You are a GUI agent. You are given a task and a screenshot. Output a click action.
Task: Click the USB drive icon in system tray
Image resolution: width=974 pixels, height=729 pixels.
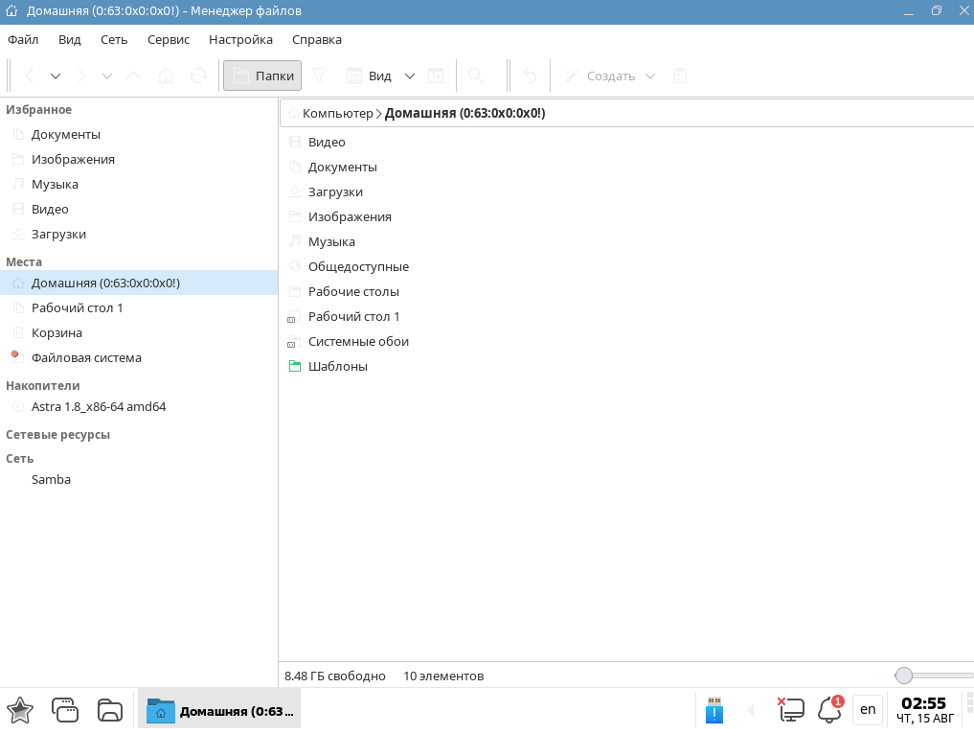[x=714, y=710]
